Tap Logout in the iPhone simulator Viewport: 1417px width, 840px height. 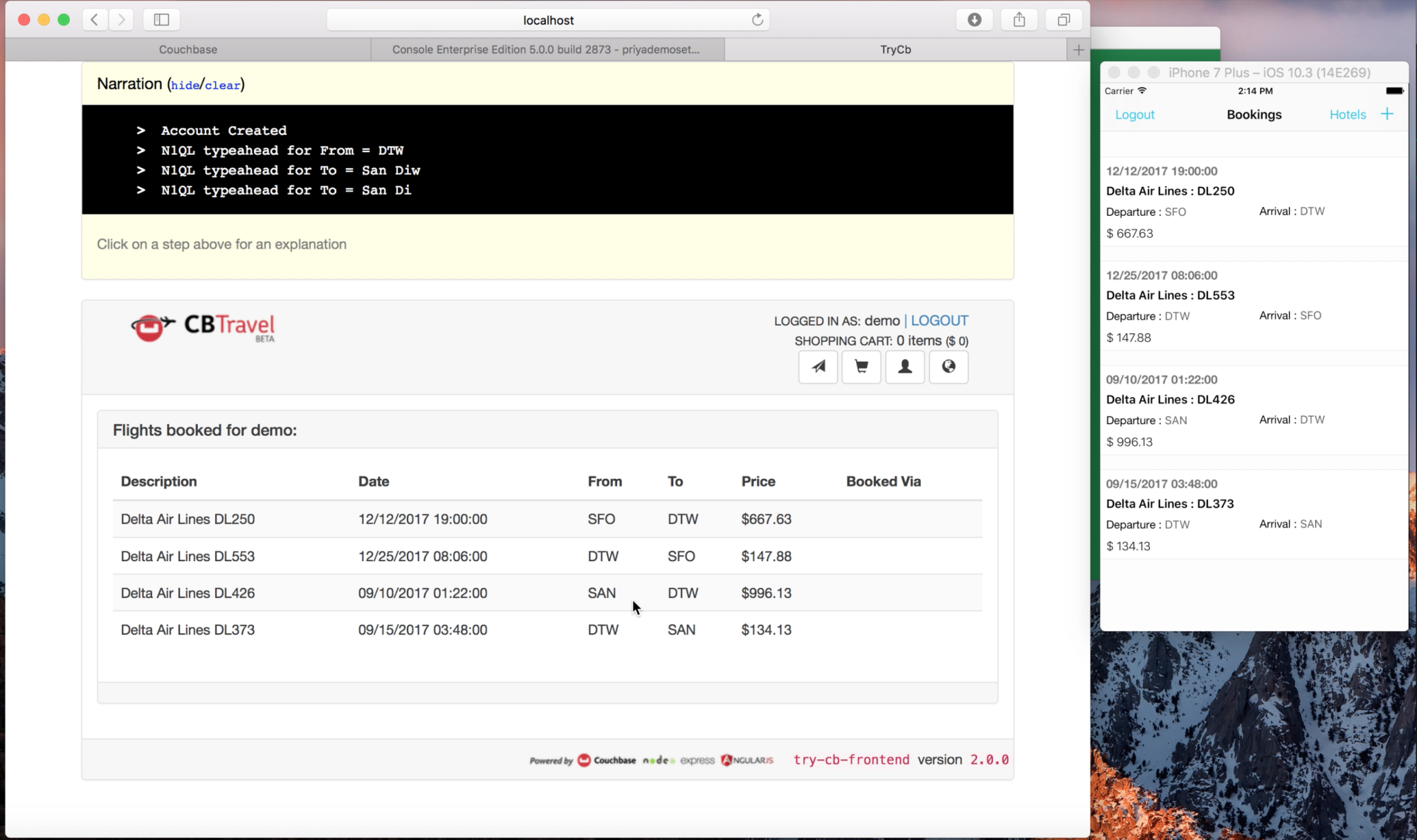pyautogui.click(x=1135, y=115)
